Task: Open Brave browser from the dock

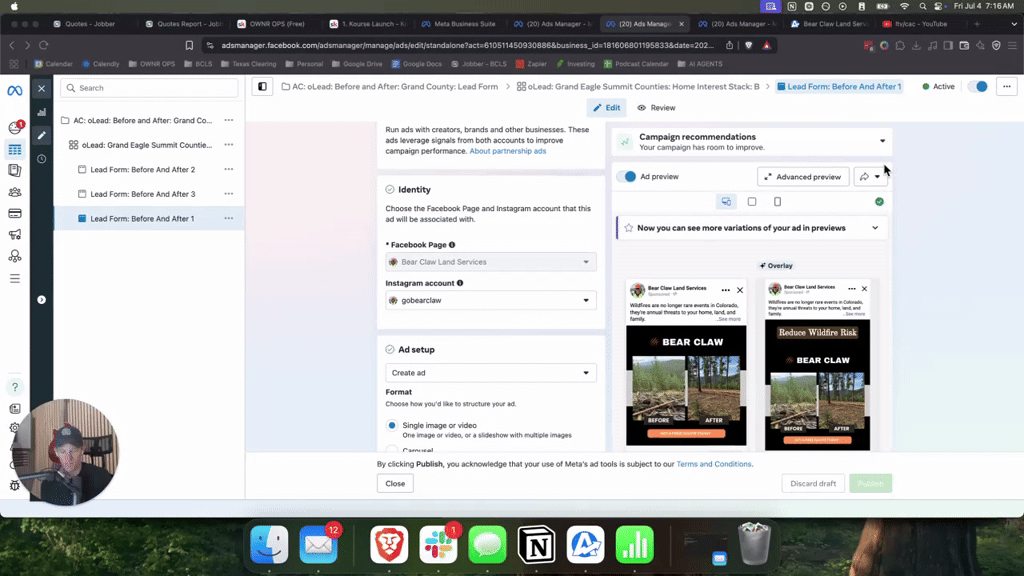Action: [x=389, y=545]
